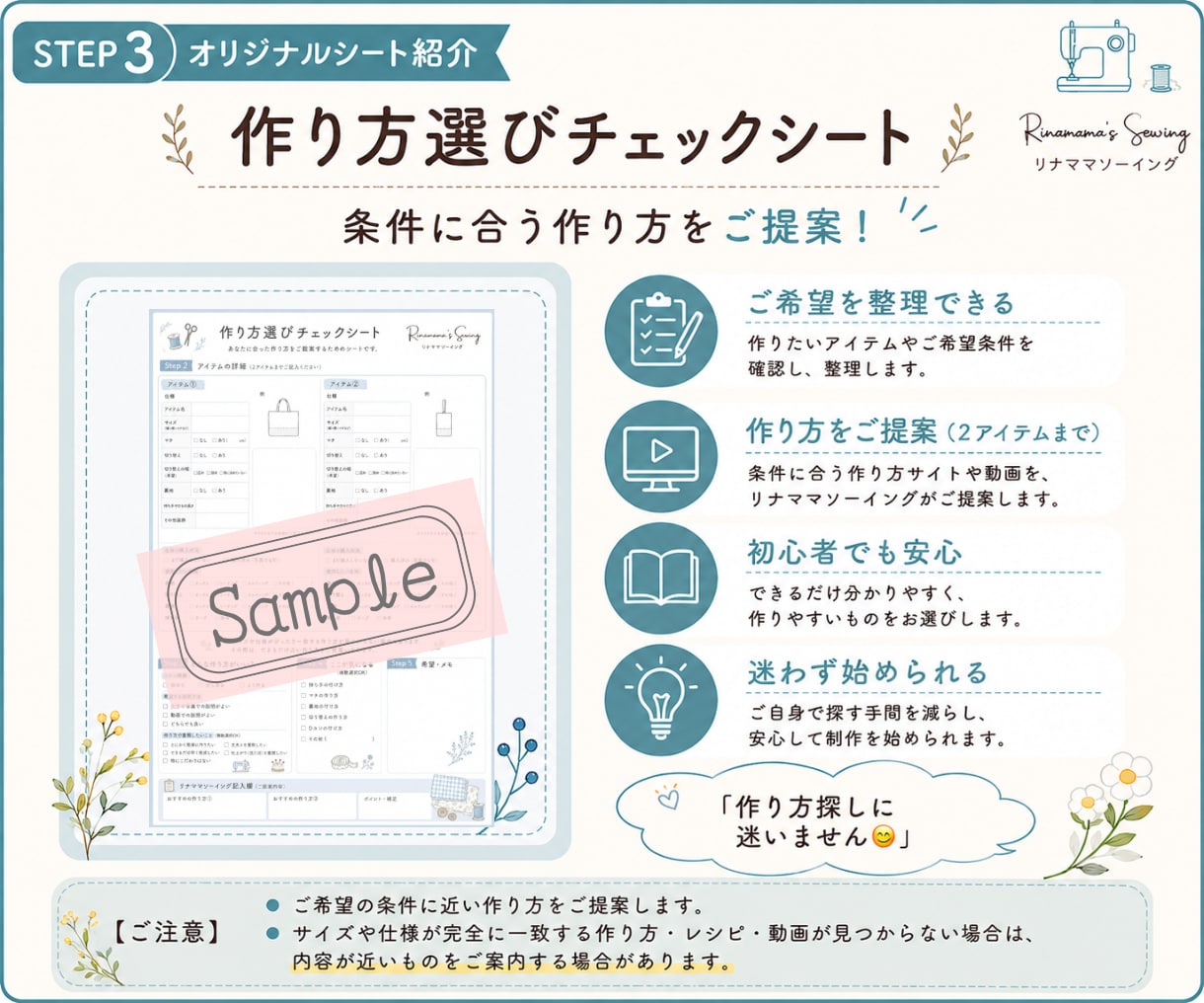The height and width of the screenshot is (1003, 1204).
Task: Tick the どちらでも良い checkbox on the sheet
Action: point(165,724)
